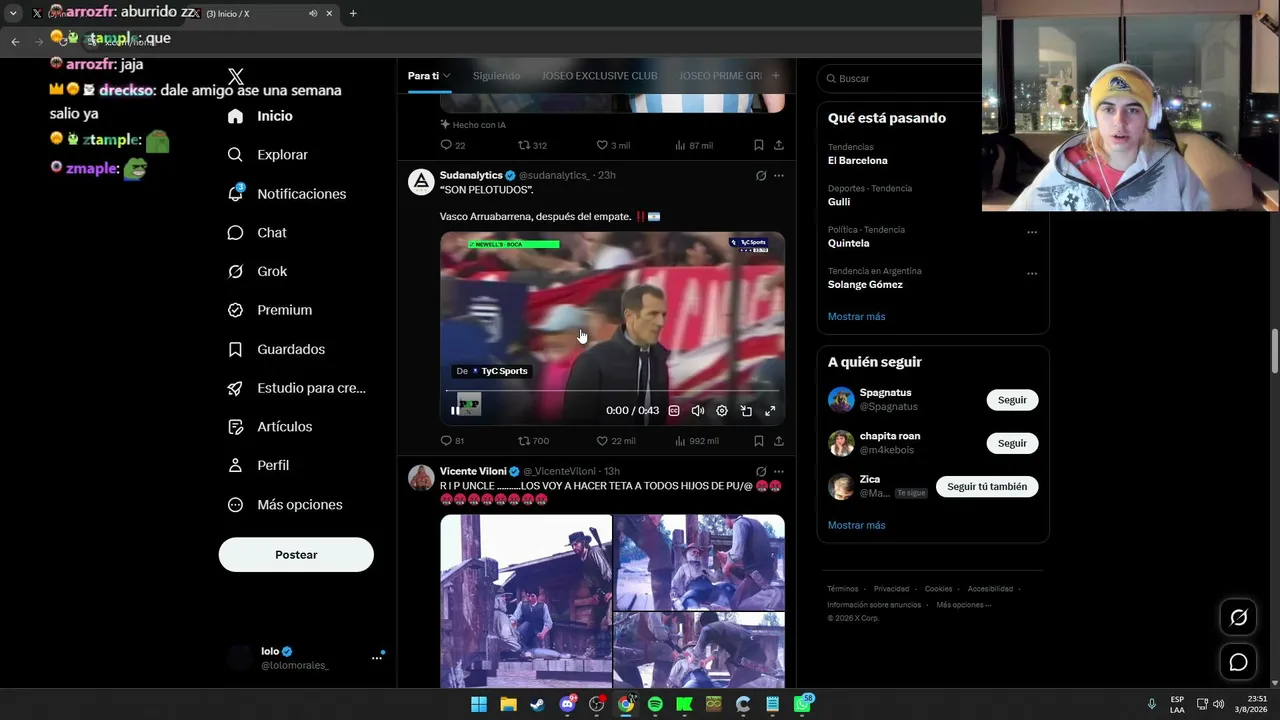The width and height of the screenshot is (1280, 720).
Task: Open a new browser tab
Action: click(x=353, y=13)
